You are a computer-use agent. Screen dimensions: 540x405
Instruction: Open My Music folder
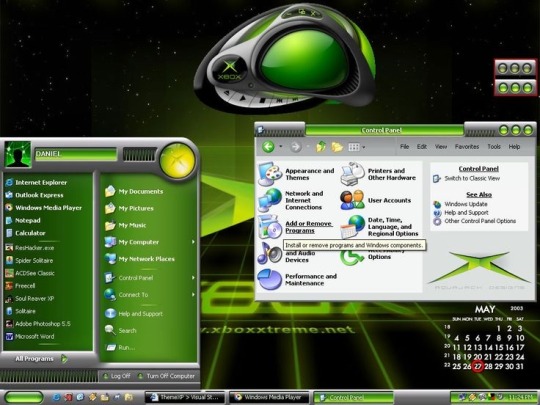[125, 225]
